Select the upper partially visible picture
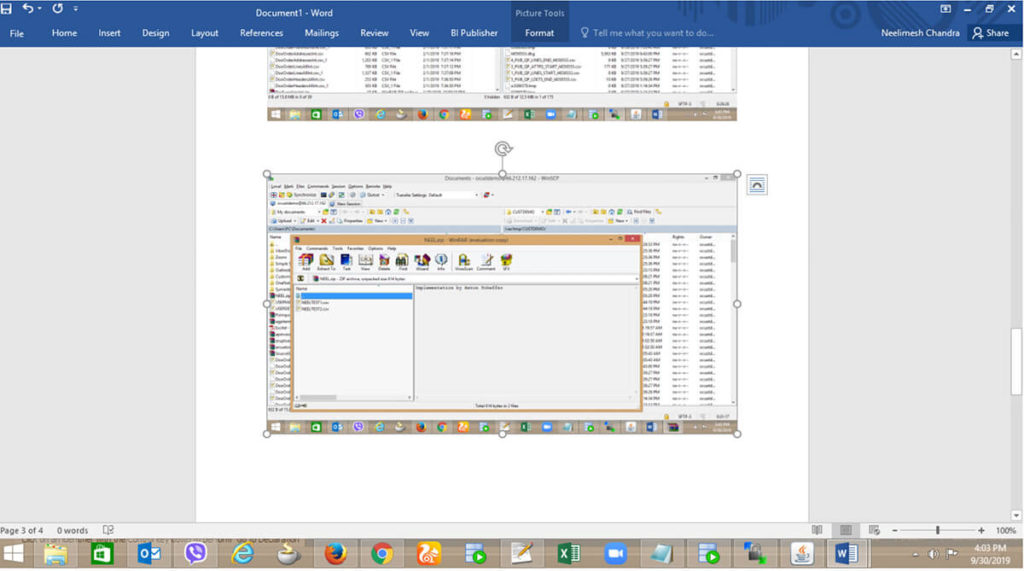Image resolution: width=1024 pixels, height=571 pixels. (x=502, y=84)
